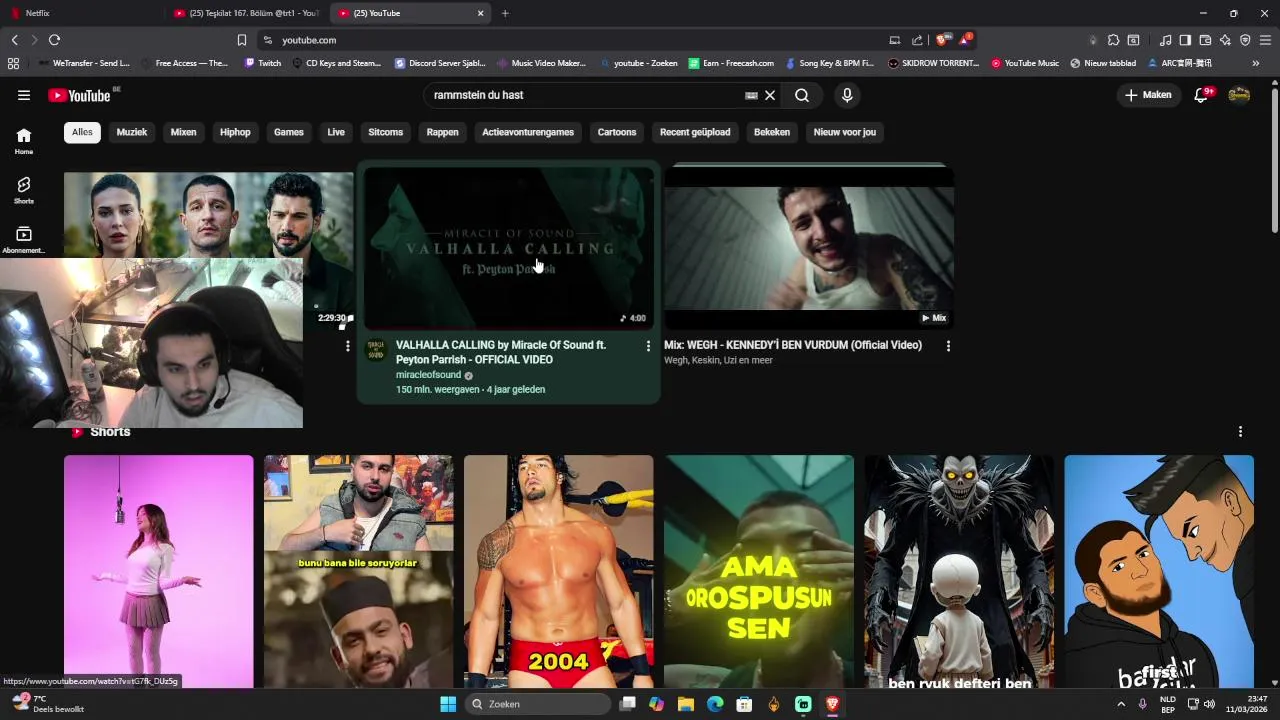
Task: Open the browser extensions puzzle icon
Action: (x=1113, y=40)
